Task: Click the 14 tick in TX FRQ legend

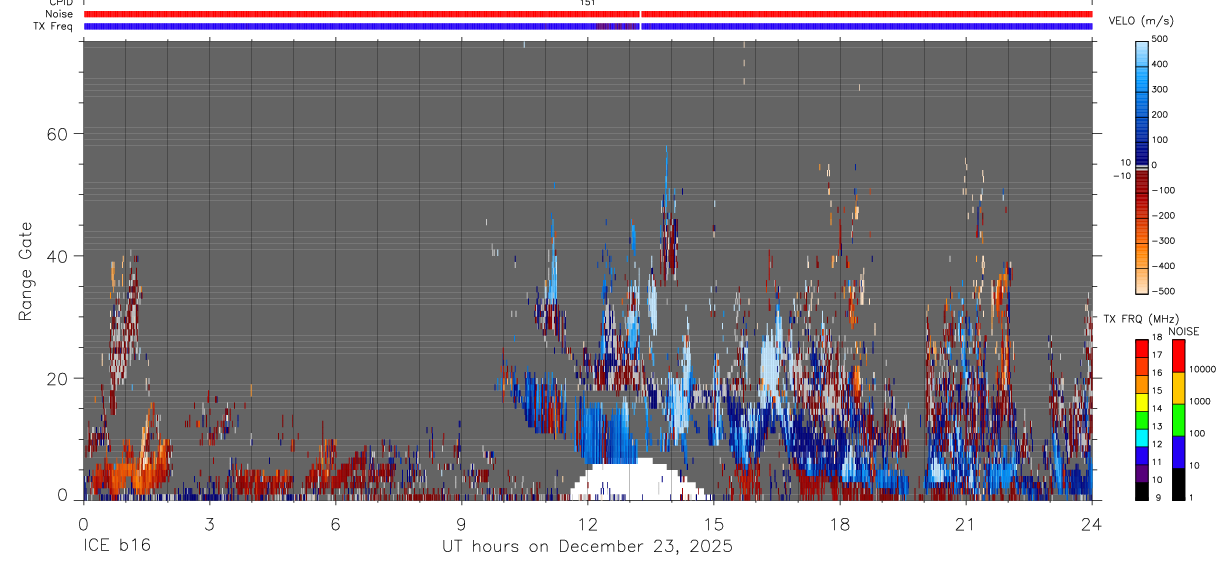Action: [1156, 408]
